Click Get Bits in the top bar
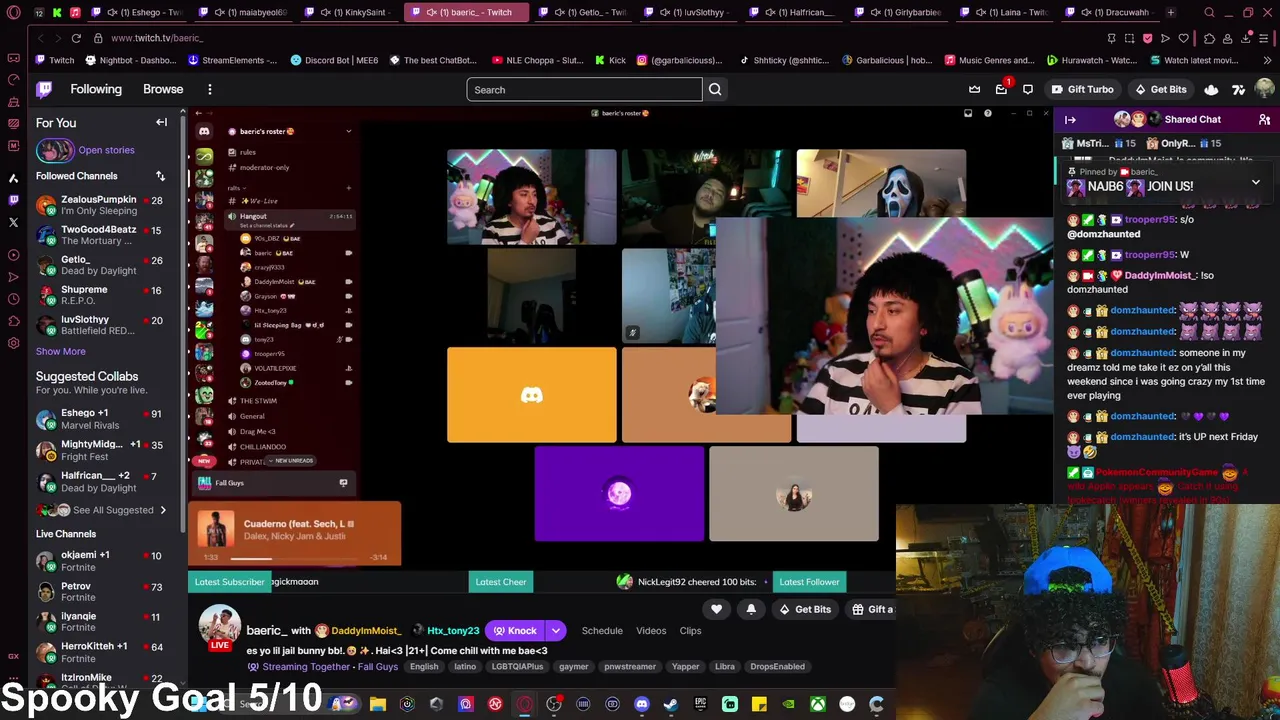This screenshot has width=1280, height=720. [x=1159, y=89]
